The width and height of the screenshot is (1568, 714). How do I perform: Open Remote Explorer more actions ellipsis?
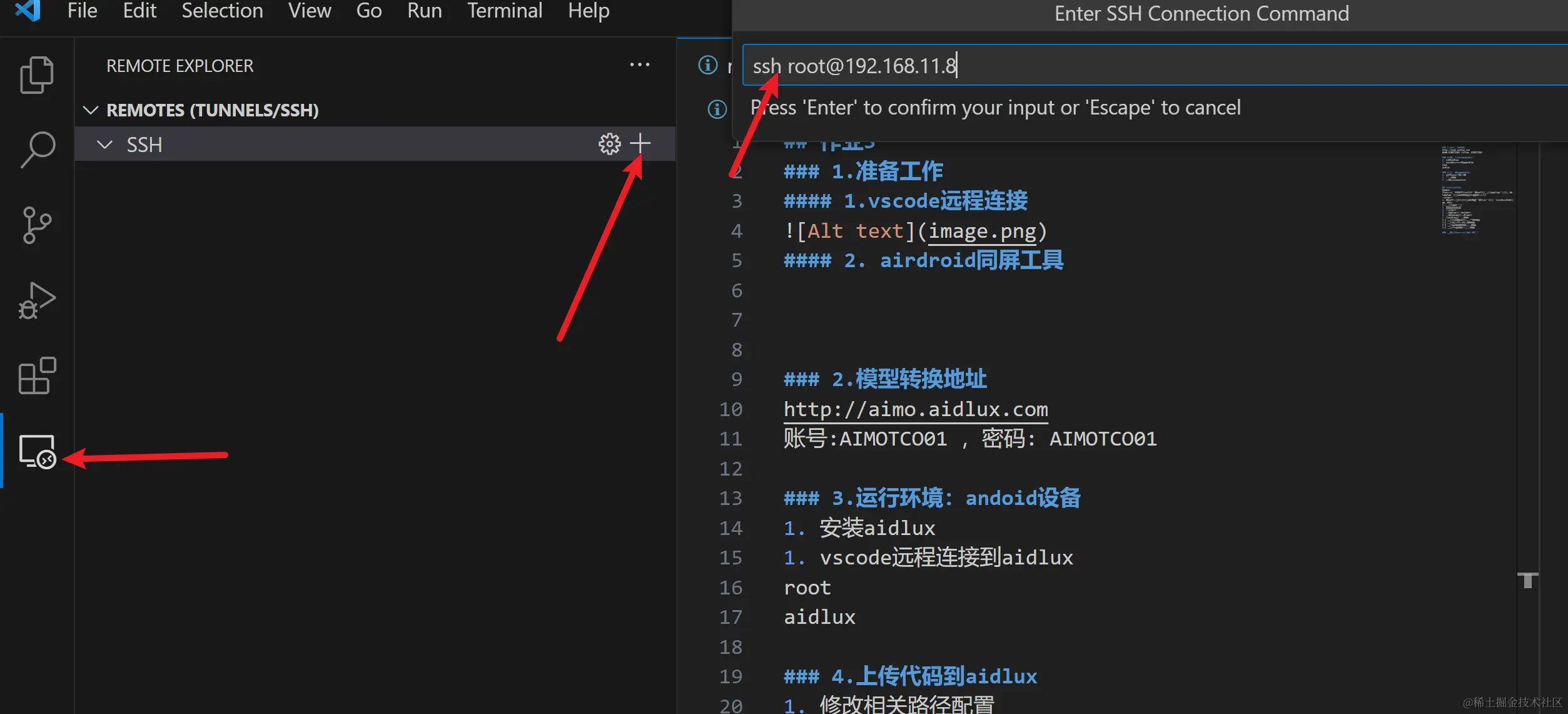click(x=639, y=65)
